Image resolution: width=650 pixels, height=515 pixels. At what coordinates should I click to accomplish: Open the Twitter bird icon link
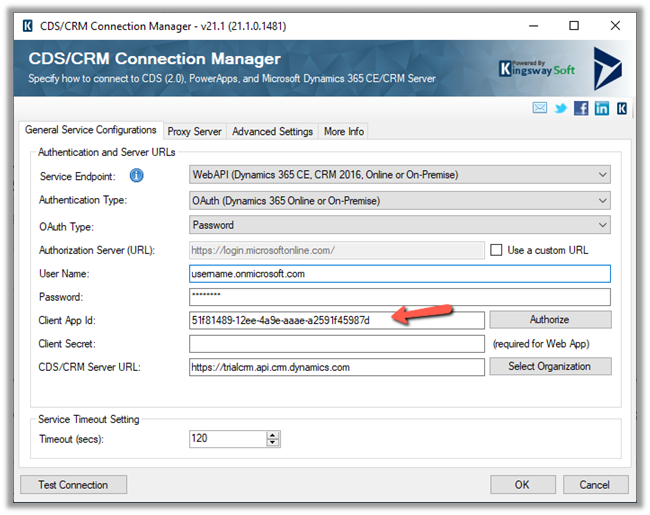pyautogui.click(x=561, y=109)
